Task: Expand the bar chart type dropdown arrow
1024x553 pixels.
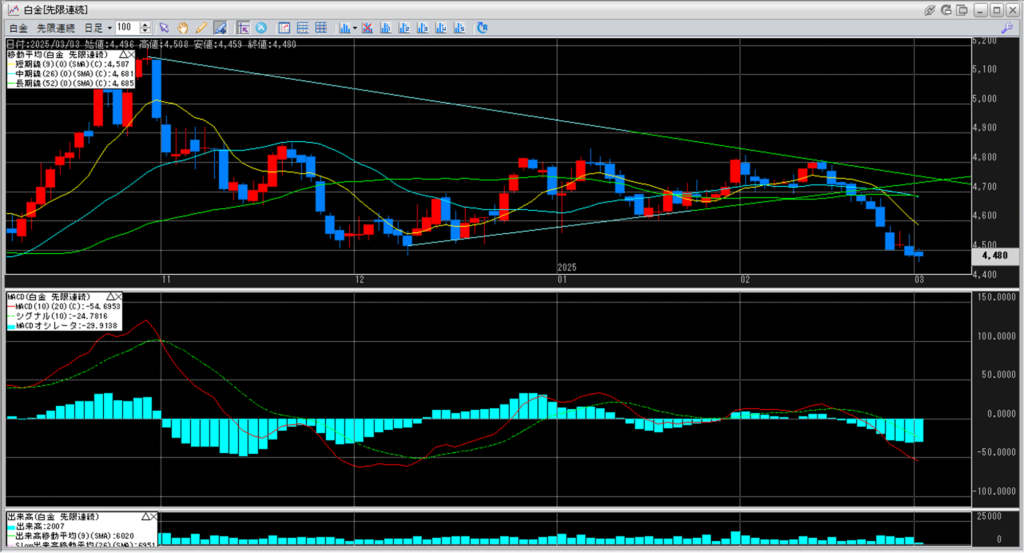Action: tap(356, 27)
